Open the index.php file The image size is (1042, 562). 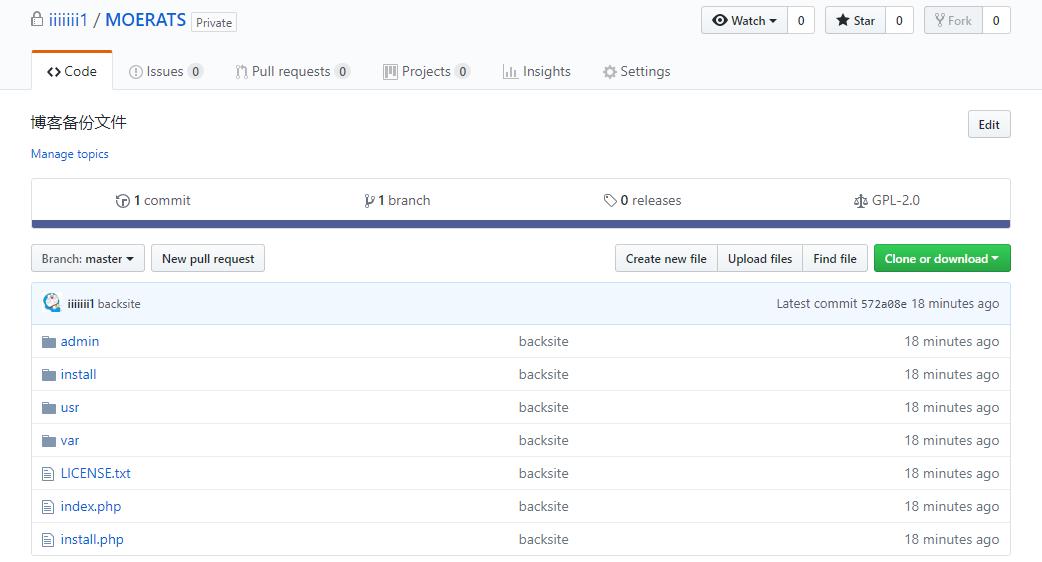pos(91,506)
